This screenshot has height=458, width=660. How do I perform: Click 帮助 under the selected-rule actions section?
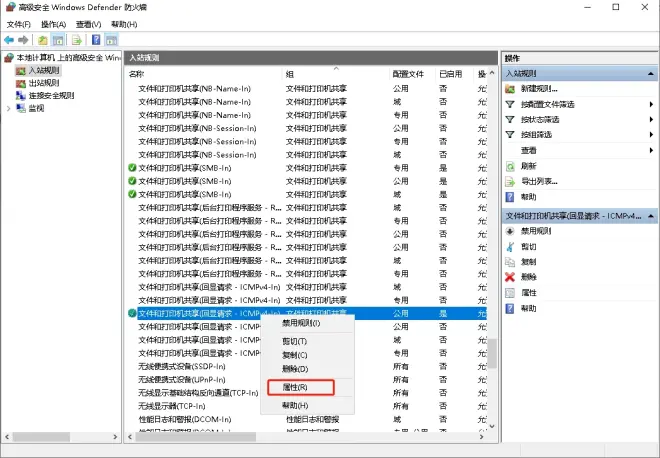tap(528, 308)
